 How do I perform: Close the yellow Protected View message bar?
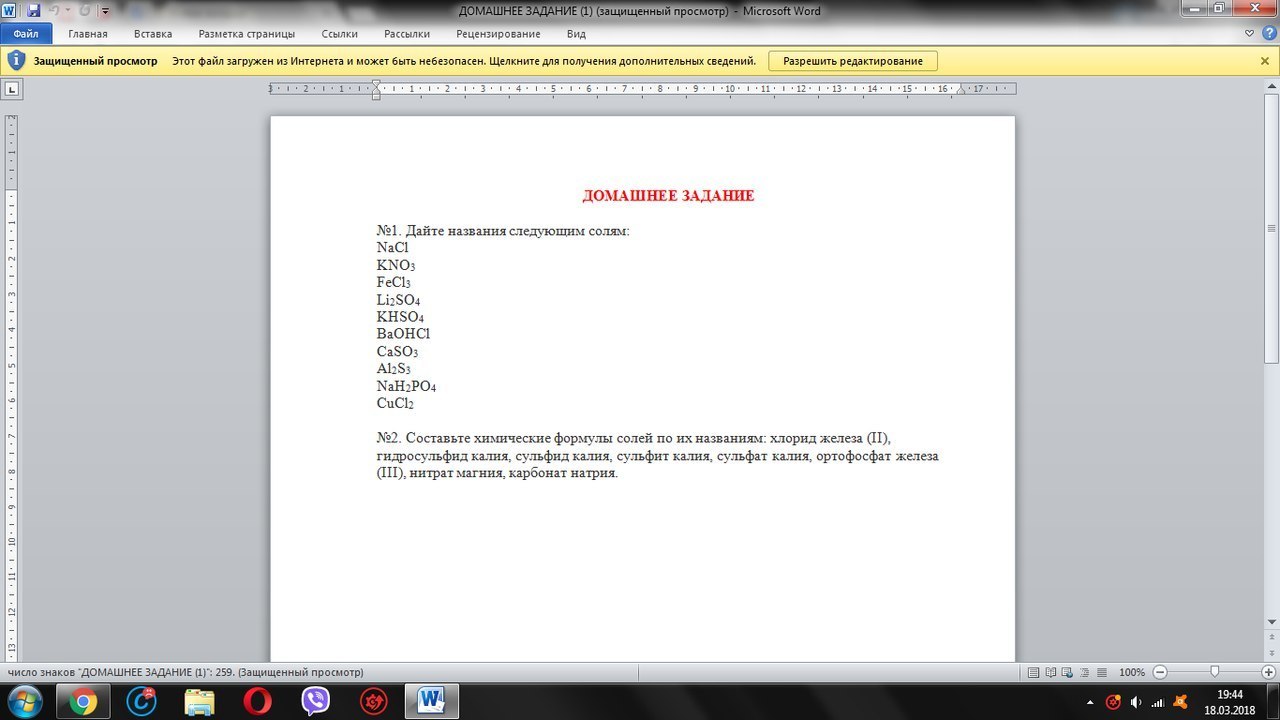click(x=1265, y=61)
